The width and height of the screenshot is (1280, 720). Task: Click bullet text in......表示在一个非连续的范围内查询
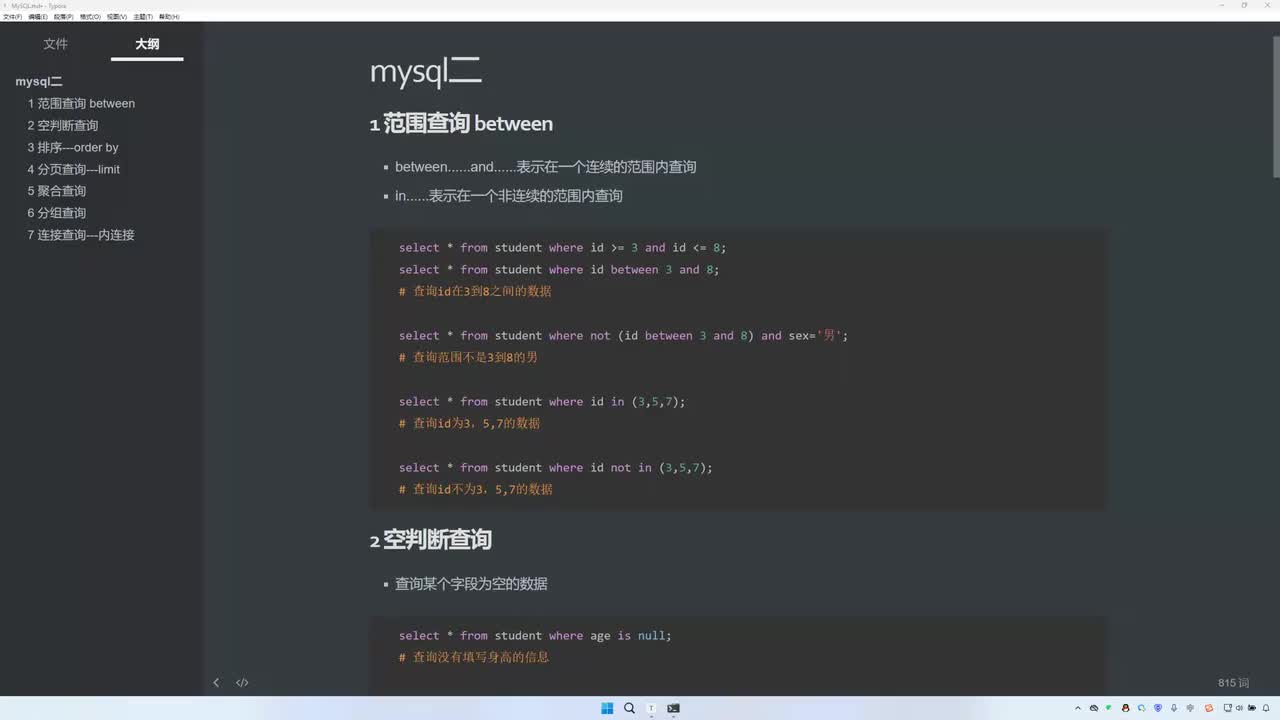509,196
